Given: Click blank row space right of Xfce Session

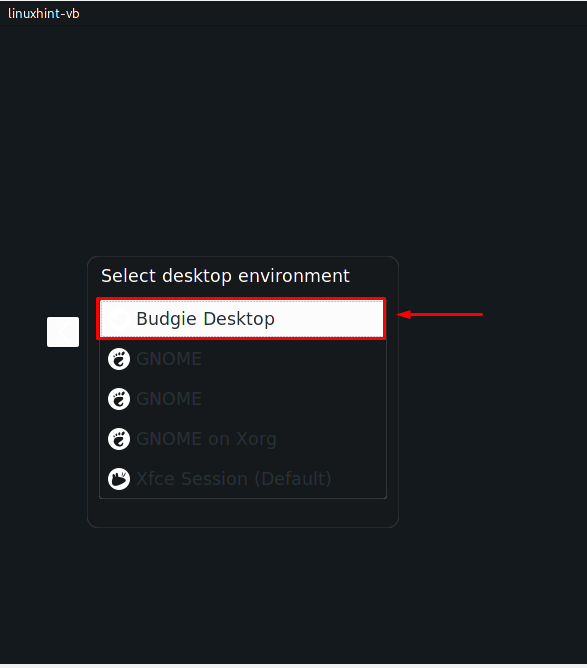Looking at the screenshot, I should [x=358, y=479].
